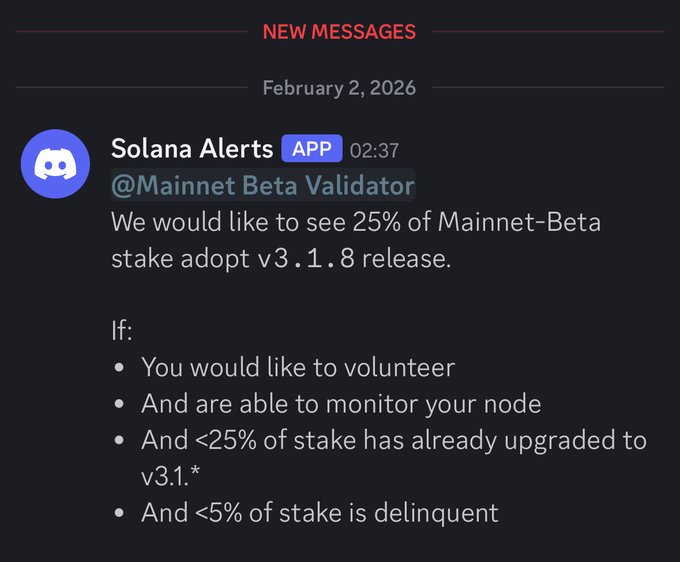
Task: Click the red line left of NEW MESSAGES
Action: click(x=130, y=32)
